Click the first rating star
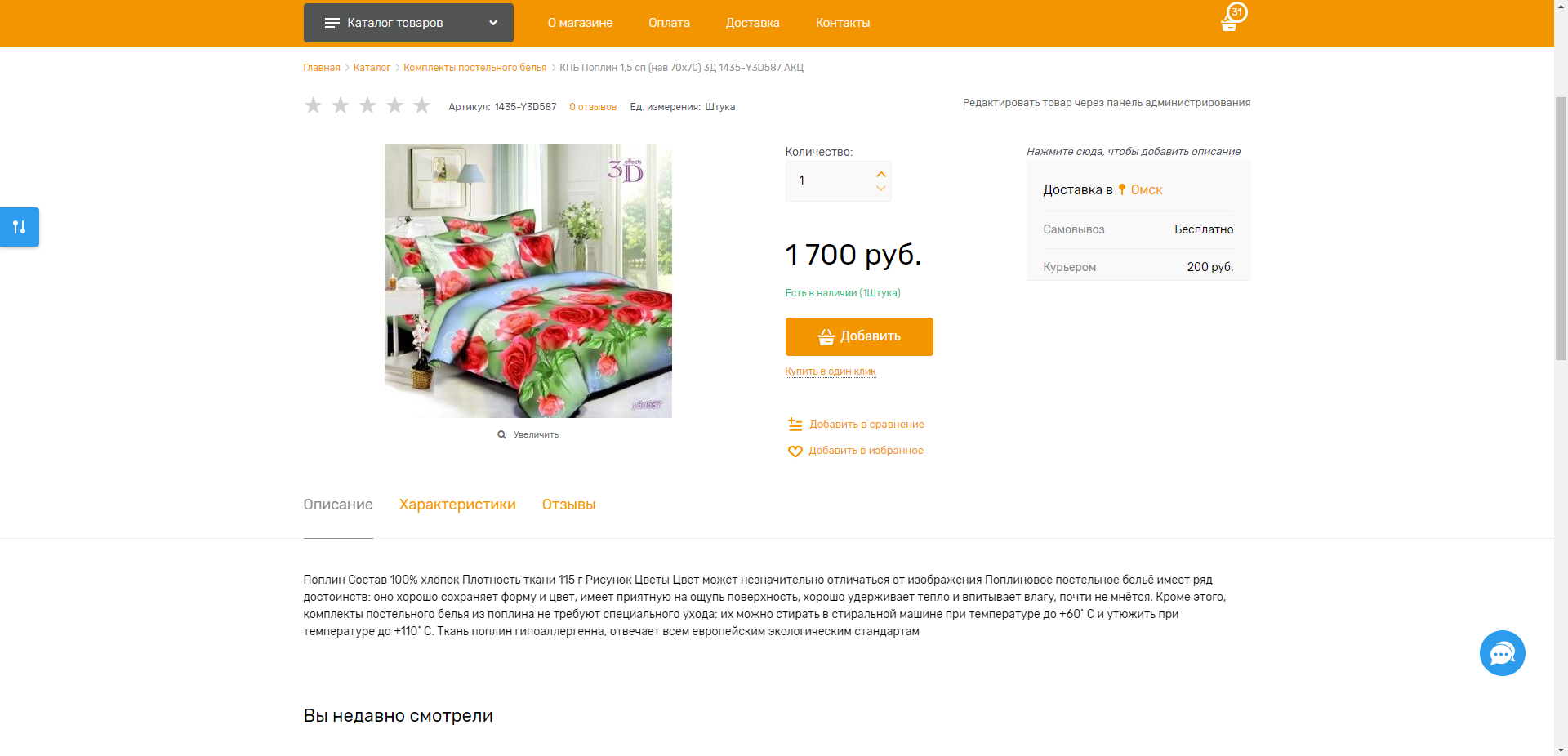Viewport: 1568px width, 756px height. click(313, 105)
